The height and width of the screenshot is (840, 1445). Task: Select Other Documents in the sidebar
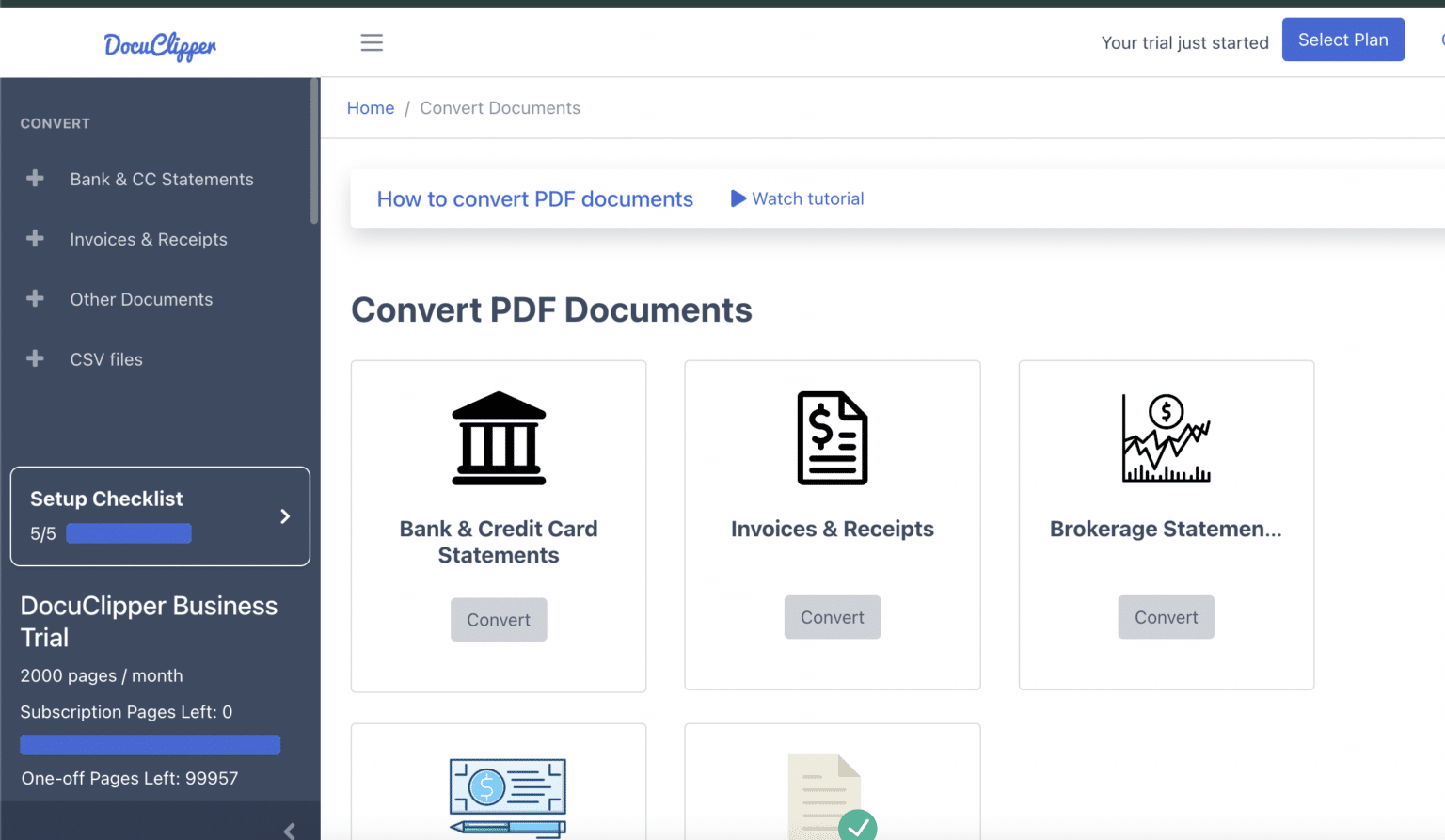point(141,299)
